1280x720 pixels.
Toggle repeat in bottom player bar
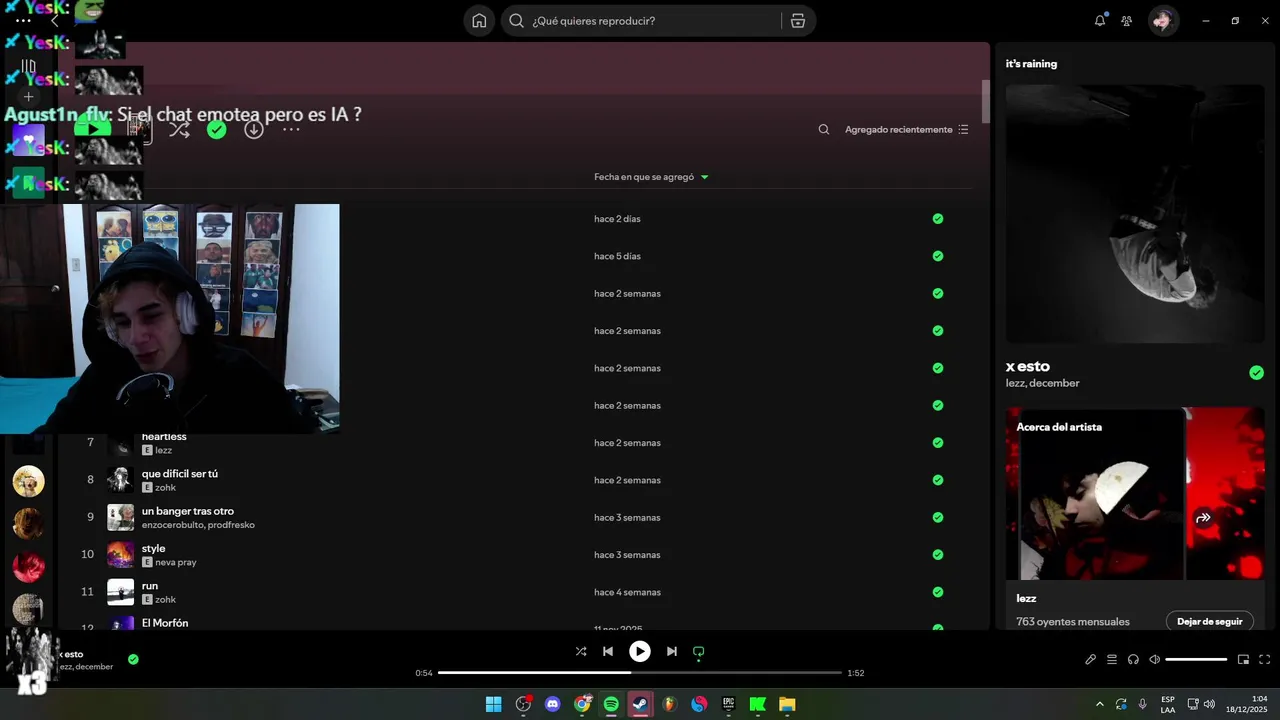[x=699, y=651]
